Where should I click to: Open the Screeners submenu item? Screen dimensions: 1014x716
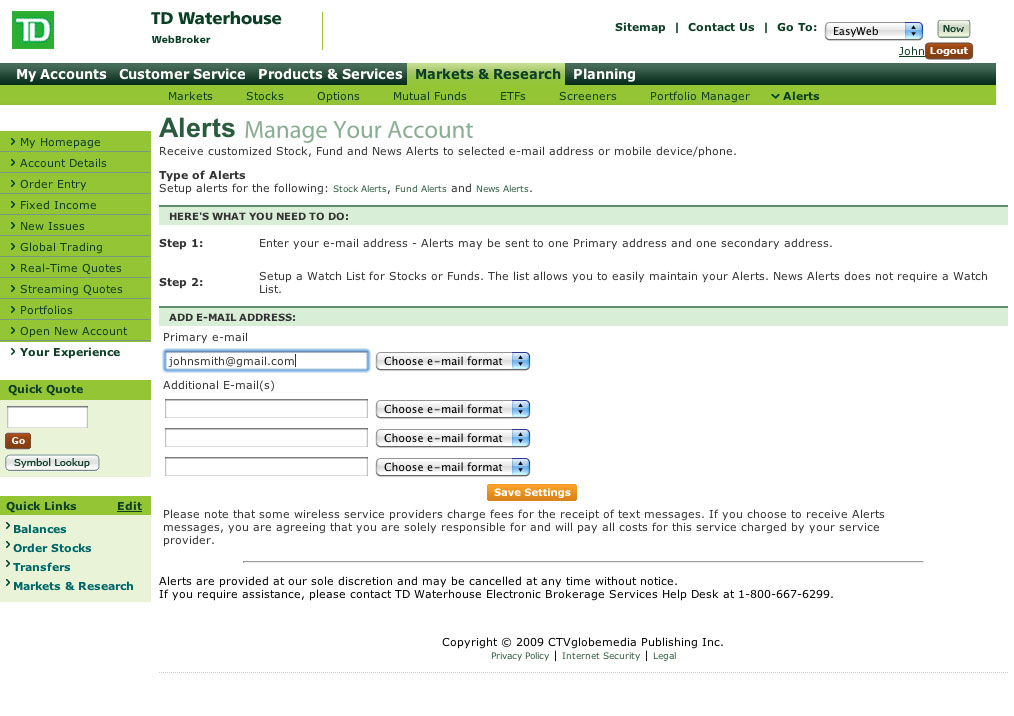pos(587,96)
